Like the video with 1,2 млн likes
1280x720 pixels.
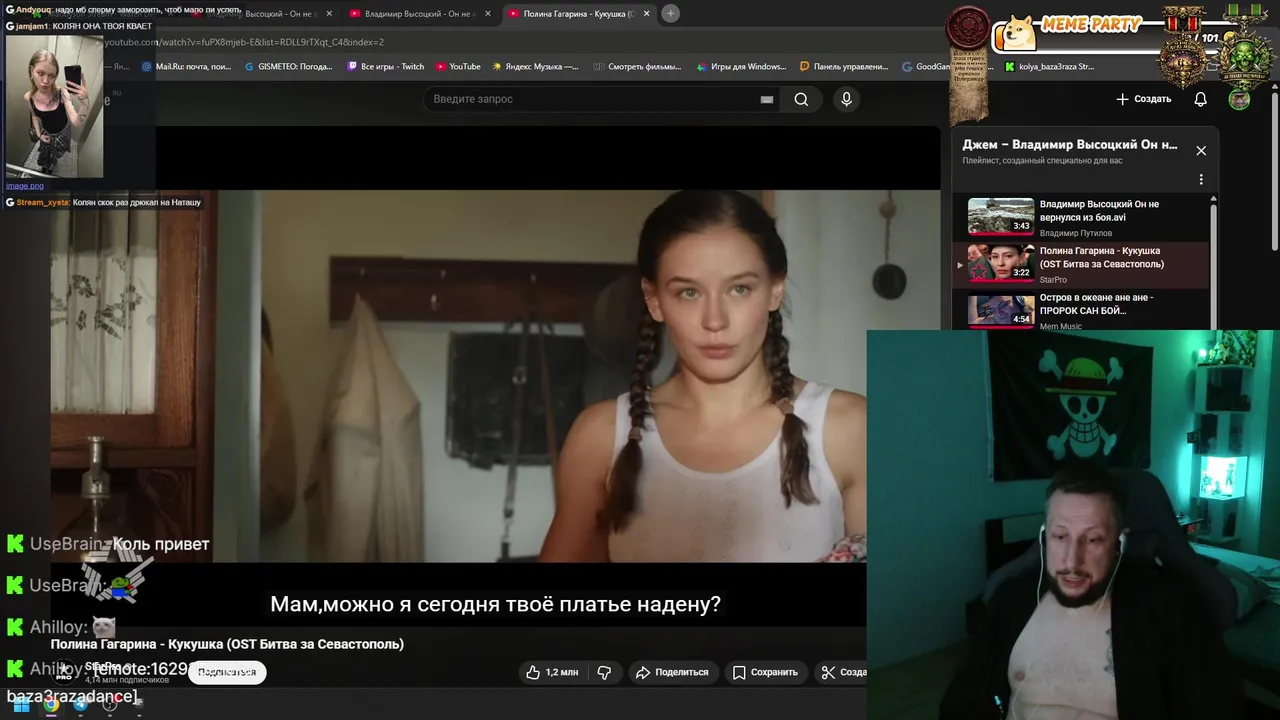pos(552,672)
